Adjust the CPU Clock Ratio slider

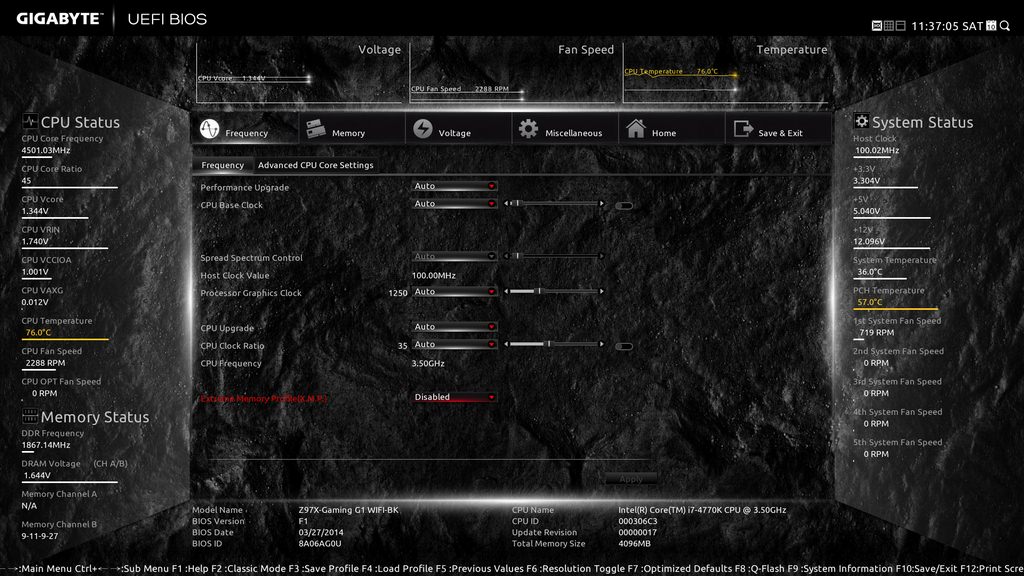(554, 344)
